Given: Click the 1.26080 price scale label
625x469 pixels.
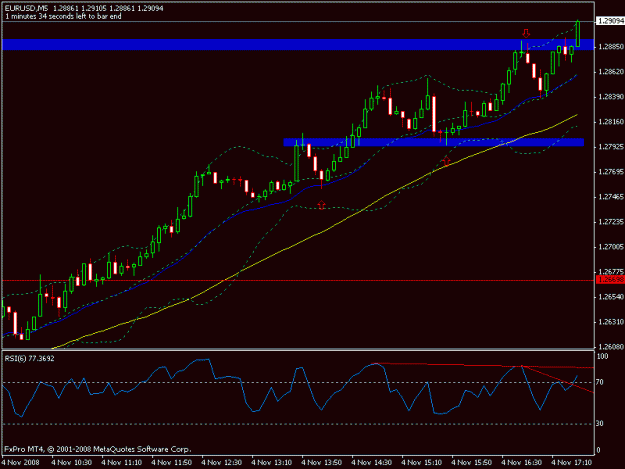Looking at the screenshot, I should (611, 347).
